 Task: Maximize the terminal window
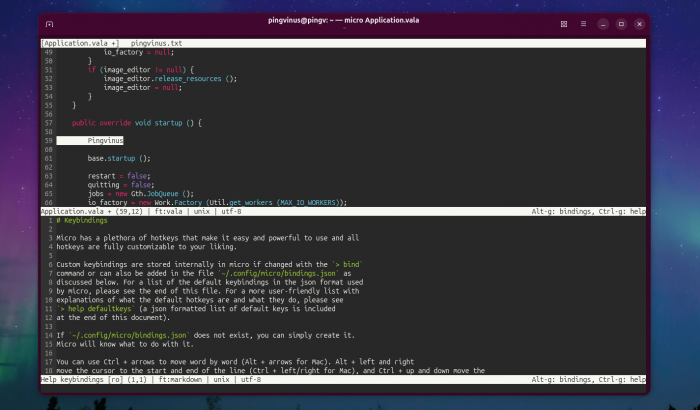[621, 24]
